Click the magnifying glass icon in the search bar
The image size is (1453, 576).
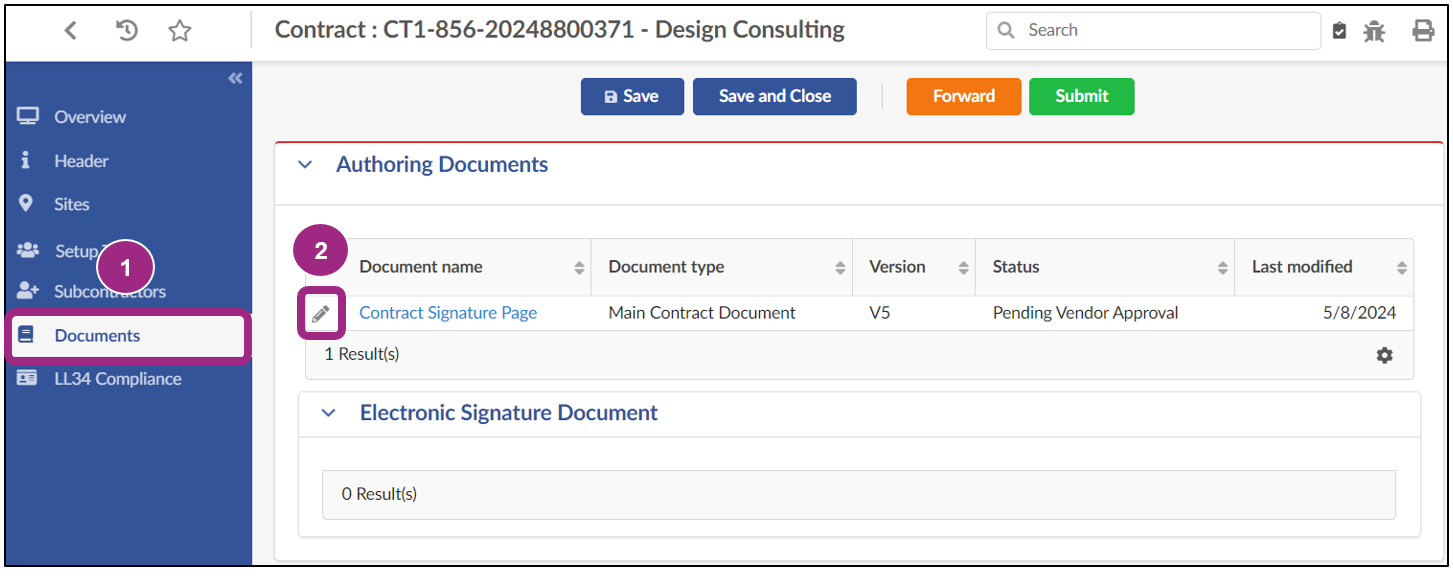[1006, 30]
